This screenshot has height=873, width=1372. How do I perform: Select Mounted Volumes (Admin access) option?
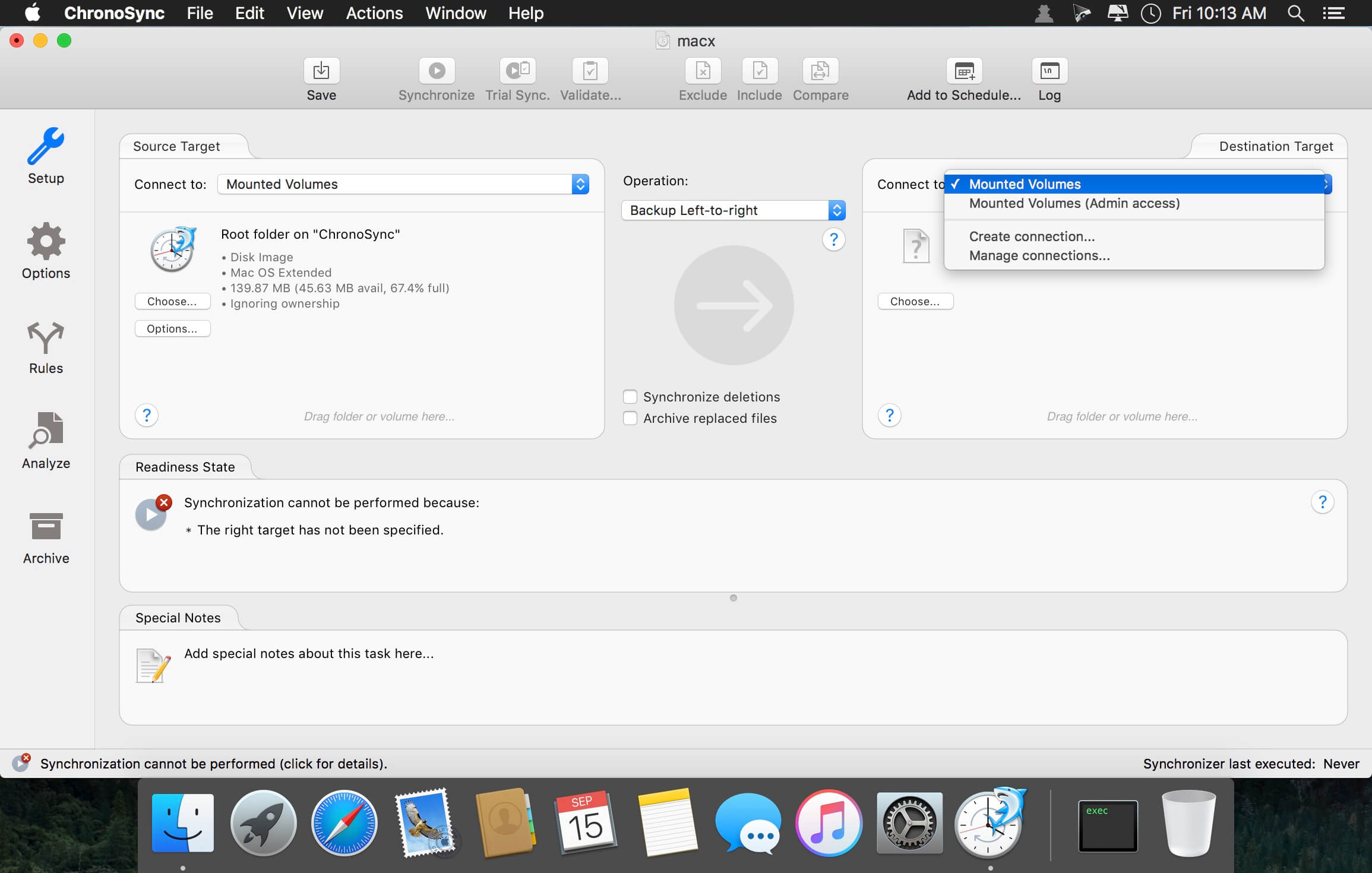click(x=1074, y=203)
